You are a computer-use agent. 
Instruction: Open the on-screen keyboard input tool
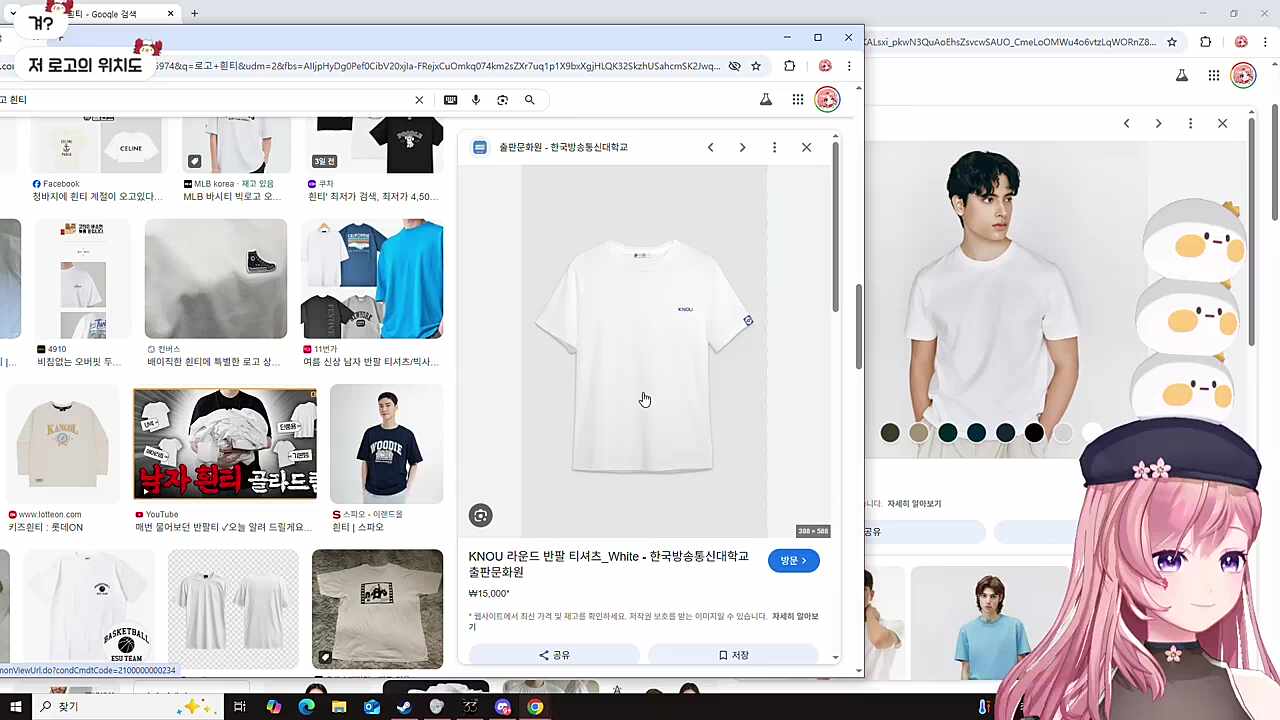click(x=451, y=100)
